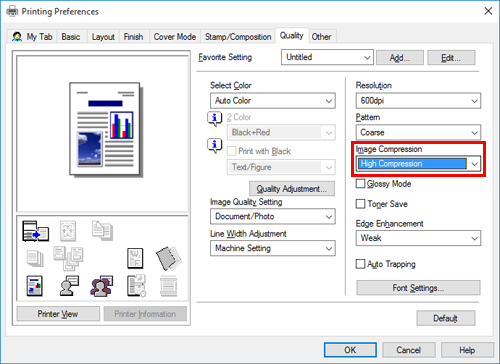Click the page preview thumbnail
The height and width of the screenshot is (364, 500).
click(105, 129)
